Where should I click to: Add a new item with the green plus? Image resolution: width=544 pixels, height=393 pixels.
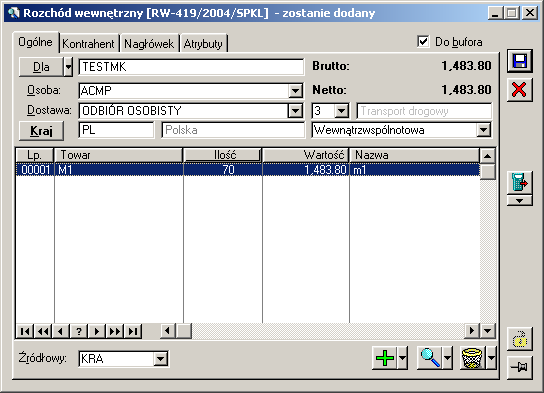pos(385,358)
